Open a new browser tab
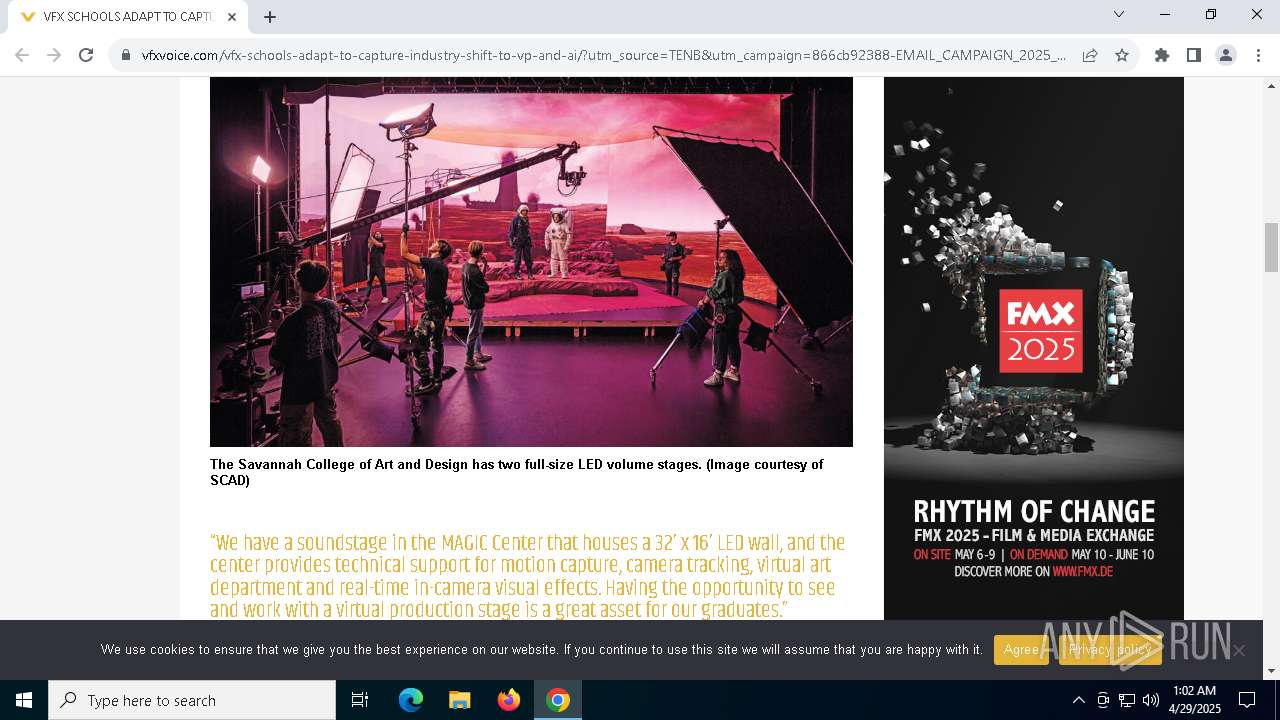The height and width of the screenshot is (720, 1280). click(x=270, y=17)
